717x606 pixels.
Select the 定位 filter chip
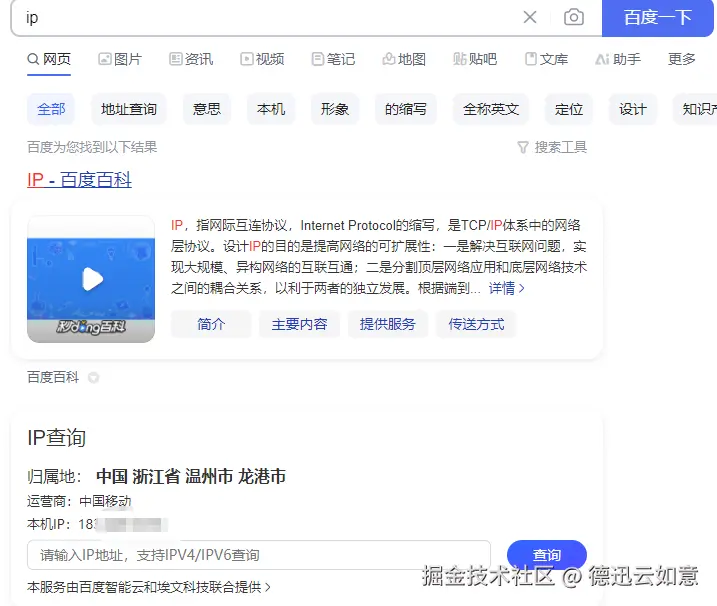[569, 109]
